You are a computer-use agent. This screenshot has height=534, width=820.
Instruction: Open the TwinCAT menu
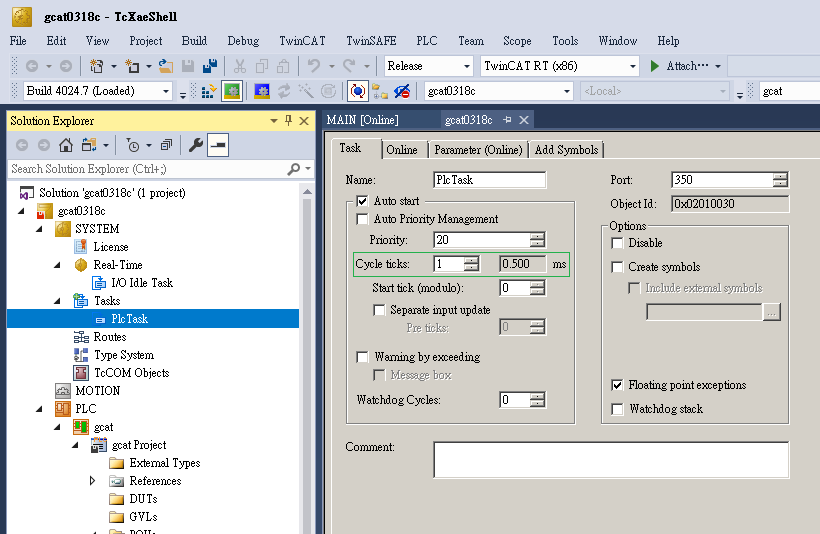point(302,41)
